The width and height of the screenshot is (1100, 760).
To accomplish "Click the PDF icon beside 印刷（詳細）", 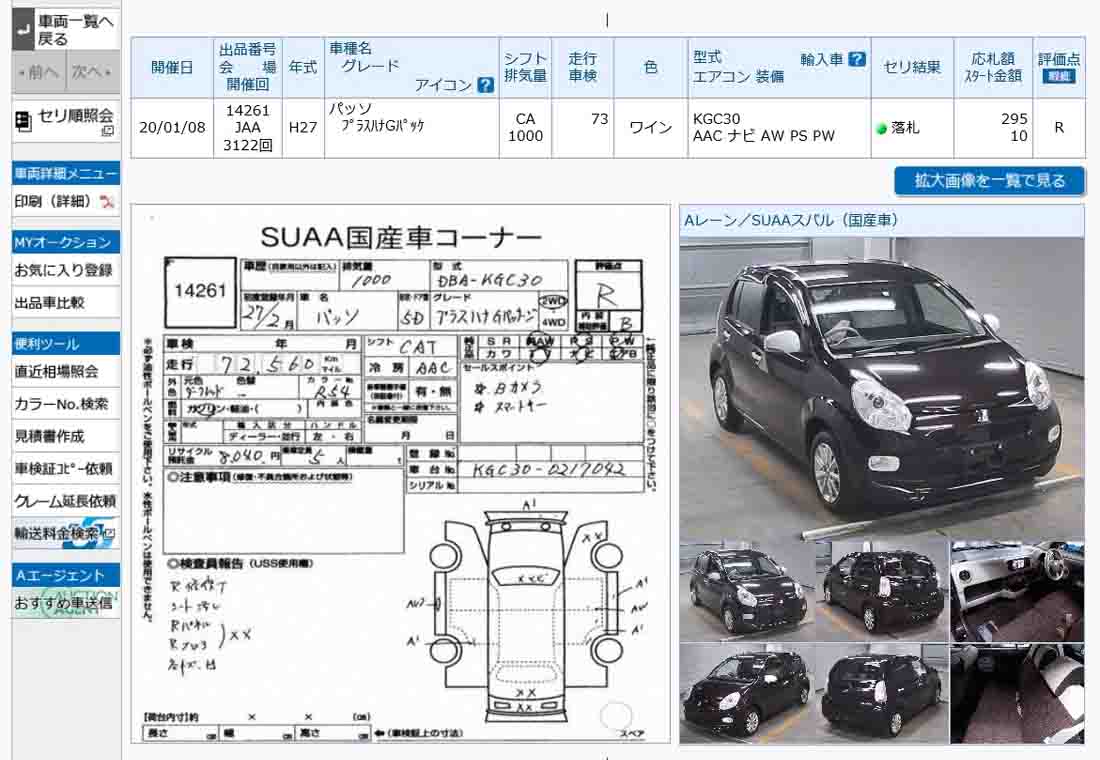I will [x=107, y=202].
